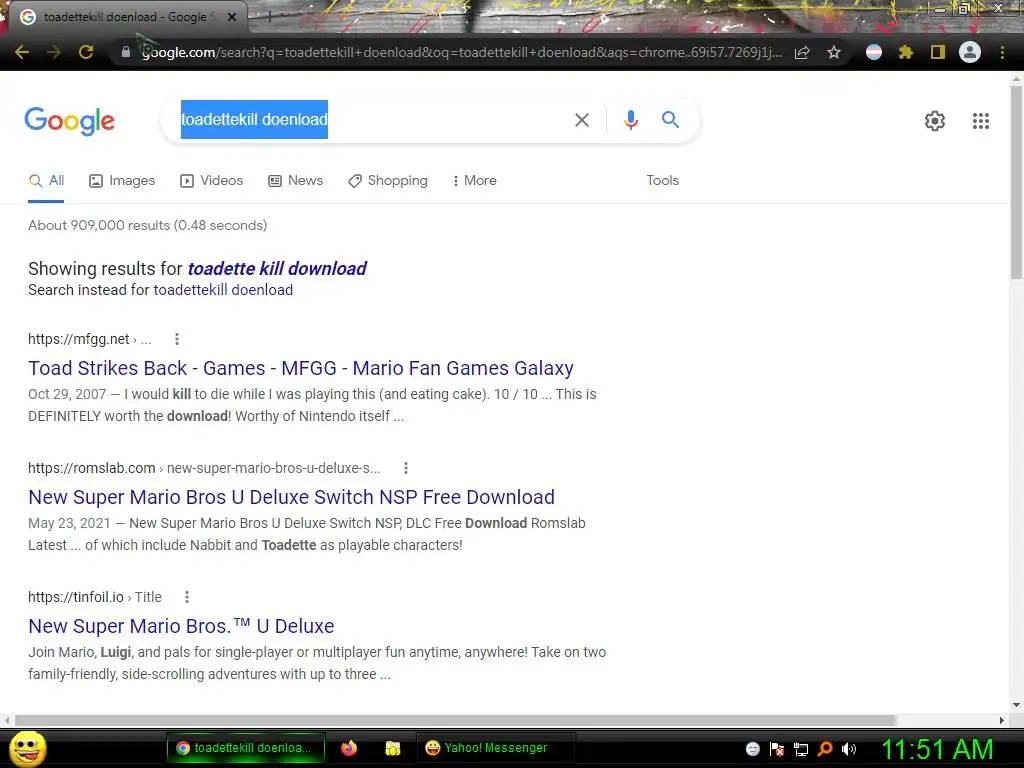Open the volume speaker tray icon

tap(849, 749)
